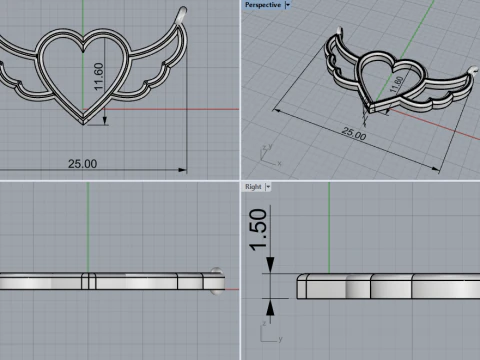Select the 25.00 dimension in top-left viewport
This screenshot has height=360, width=480.
(x=82, y=164)
